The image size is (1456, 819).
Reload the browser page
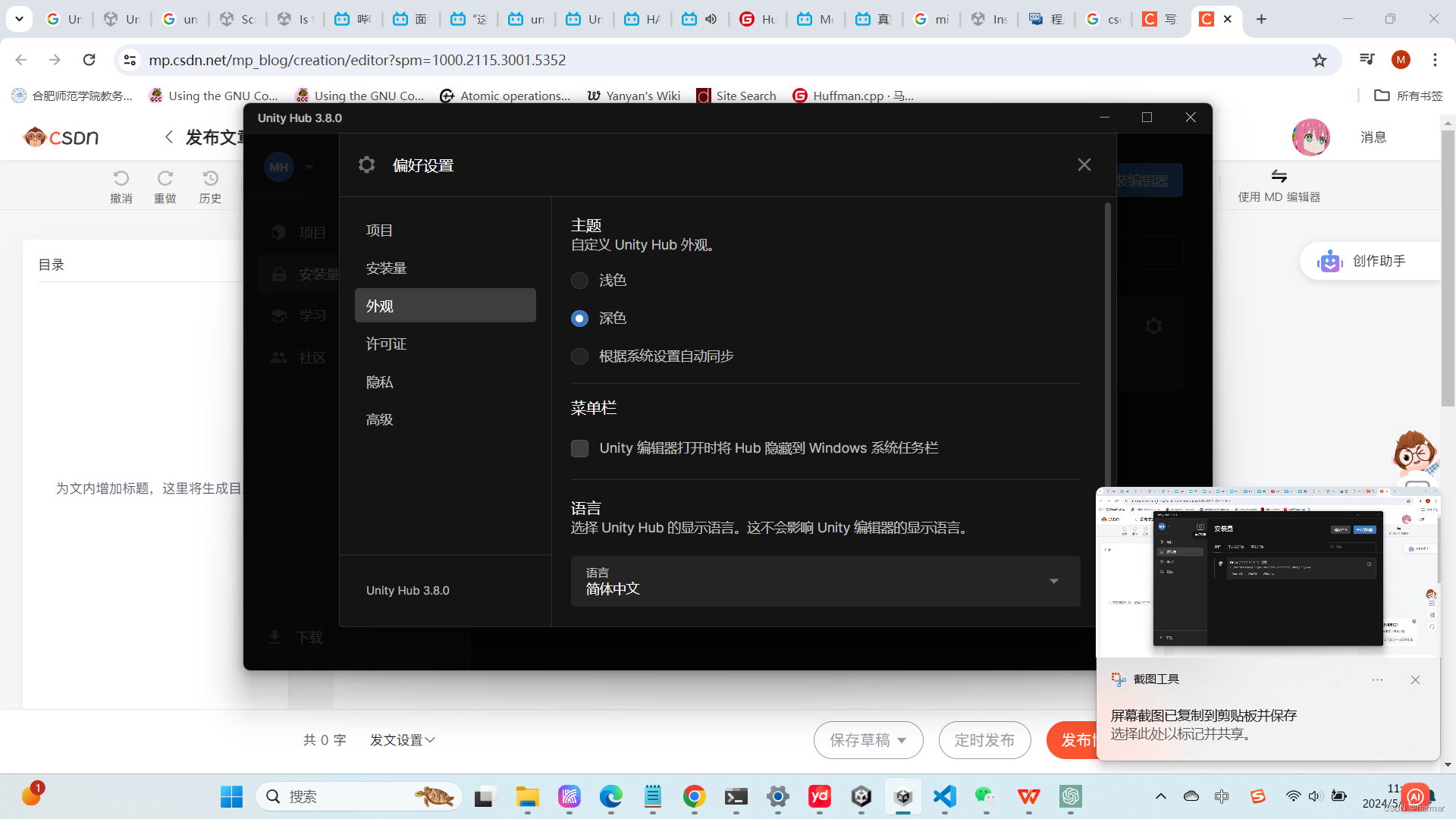[89, 60]
